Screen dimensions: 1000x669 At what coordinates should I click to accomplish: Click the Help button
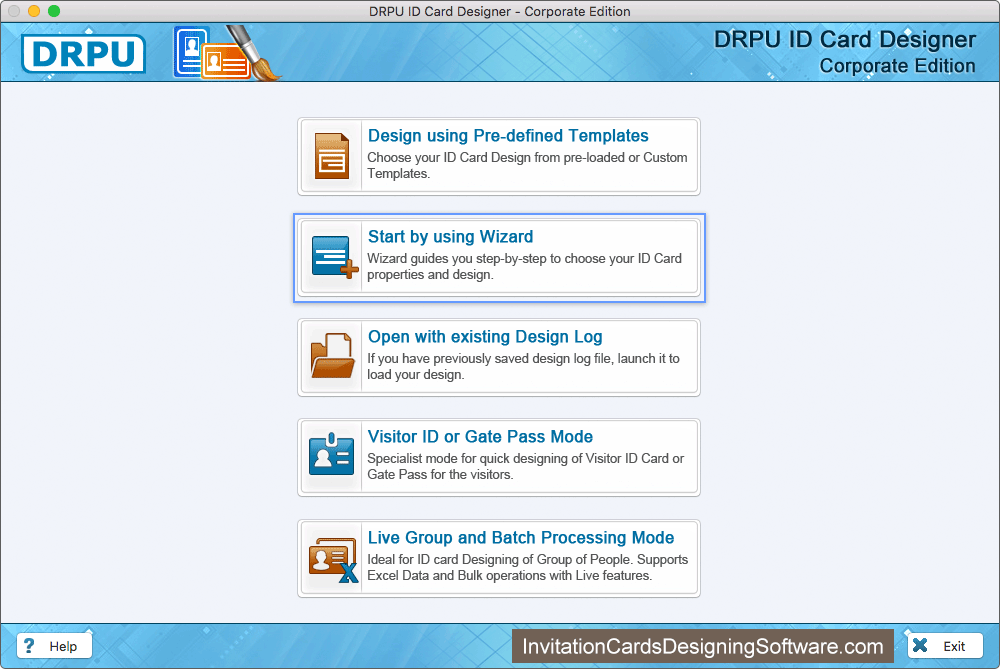pyautogui.click(x=54, y=646)
